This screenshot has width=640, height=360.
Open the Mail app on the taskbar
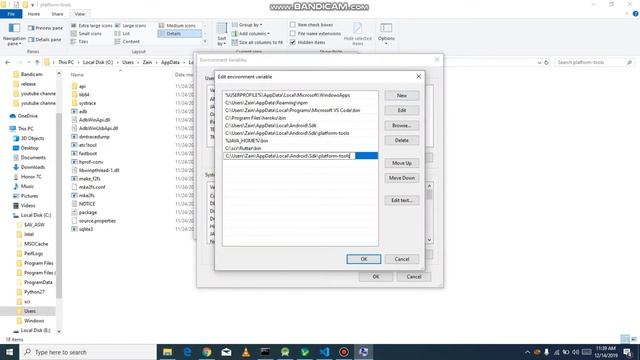click(x=227, y=352)
